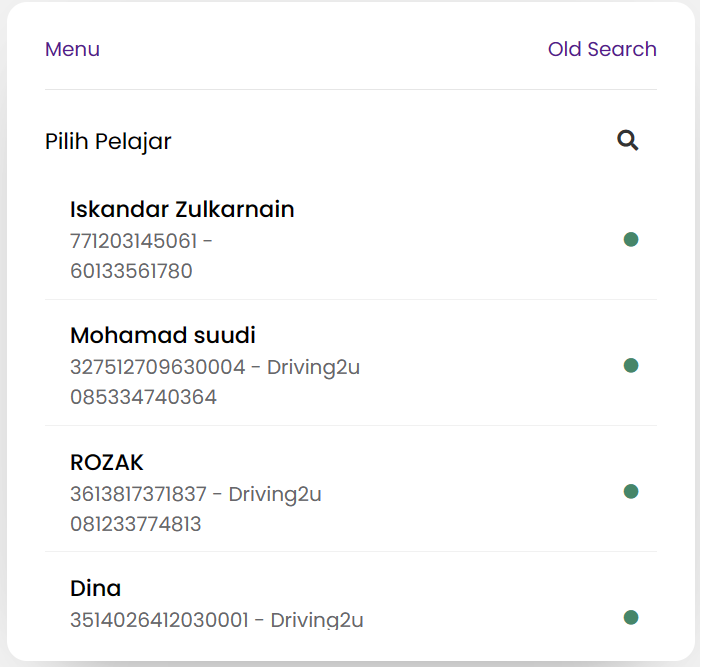Select student Mohamad suudi

[x=163, y=335]
